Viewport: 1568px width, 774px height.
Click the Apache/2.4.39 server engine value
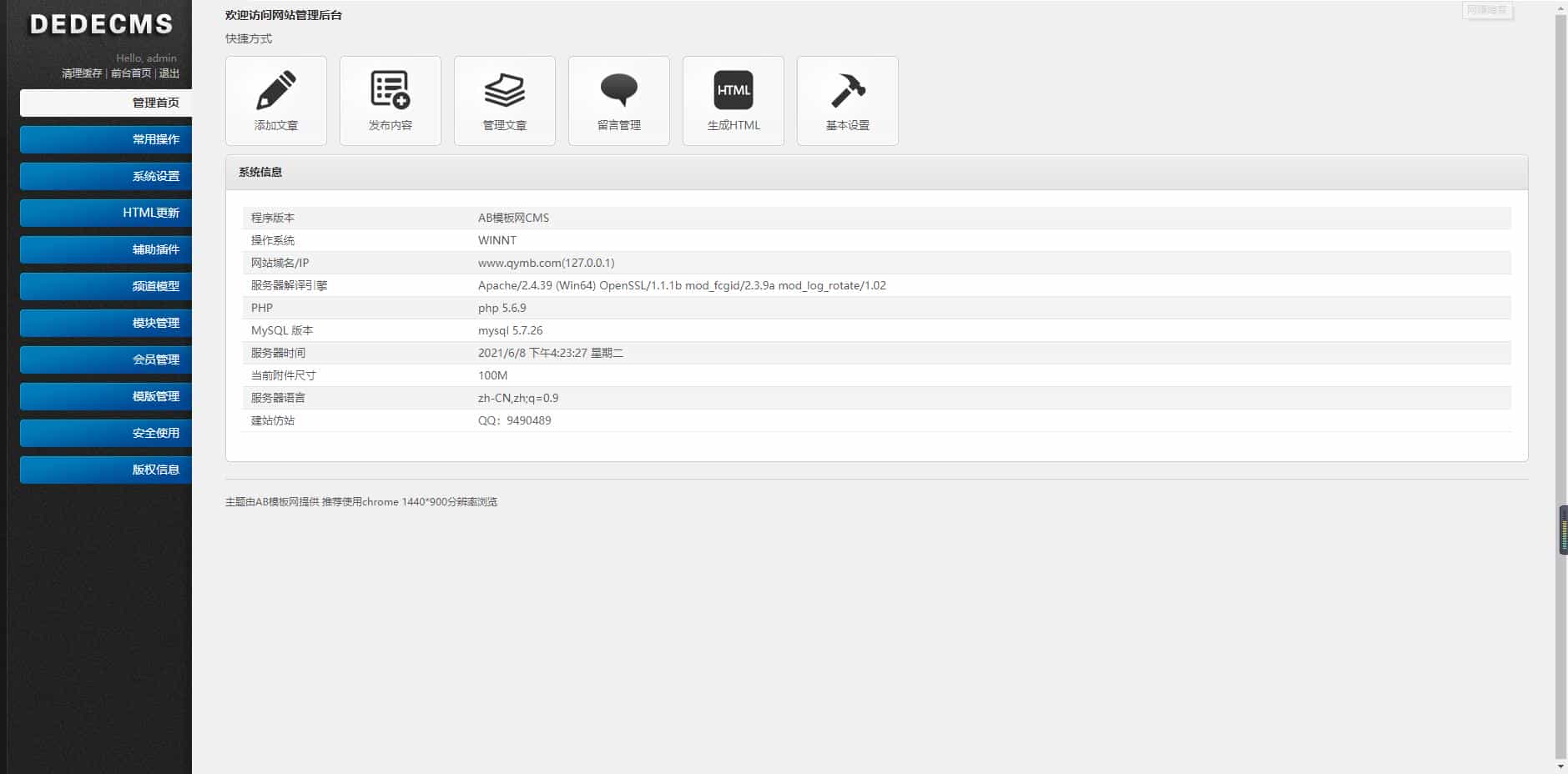pyautogui.click(x=682, y=285)
